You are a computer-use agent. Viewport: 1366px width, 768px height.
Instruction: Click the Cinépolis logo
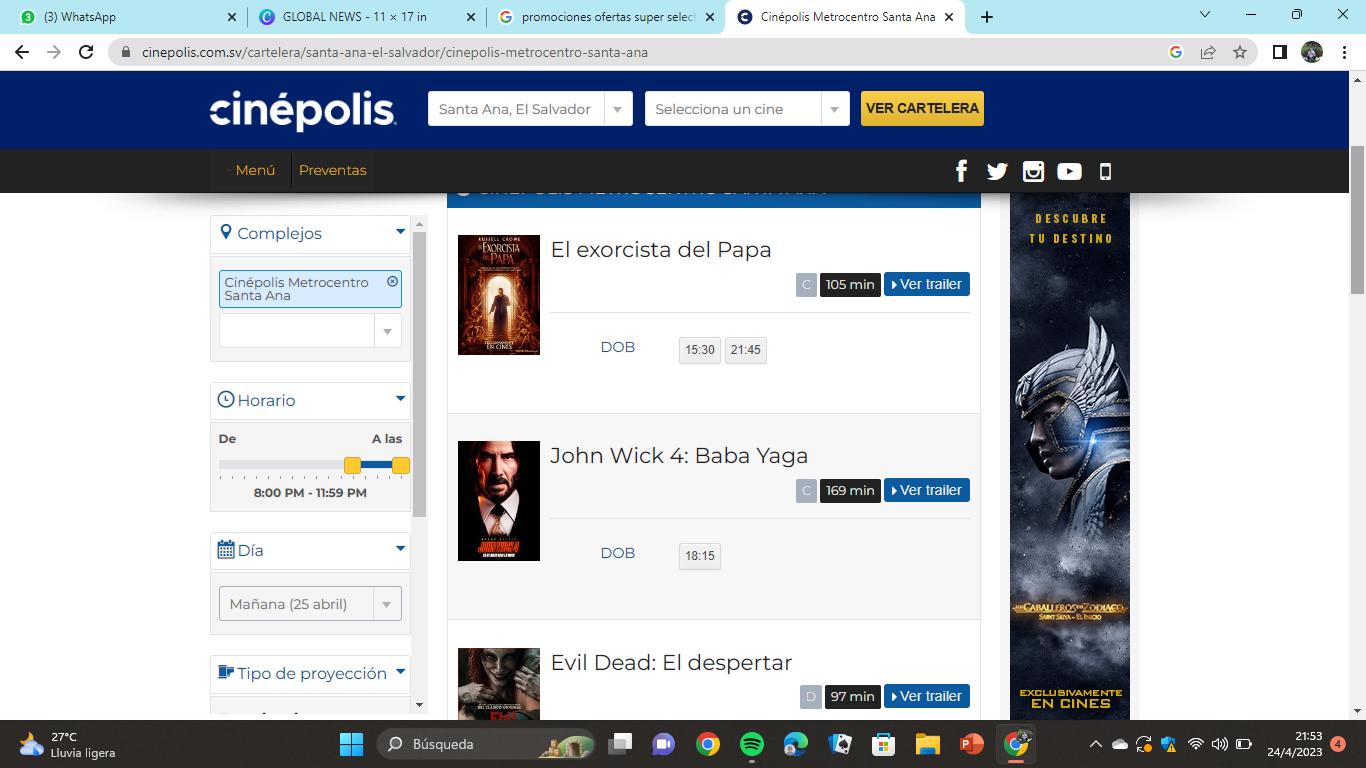coord(303,110)
